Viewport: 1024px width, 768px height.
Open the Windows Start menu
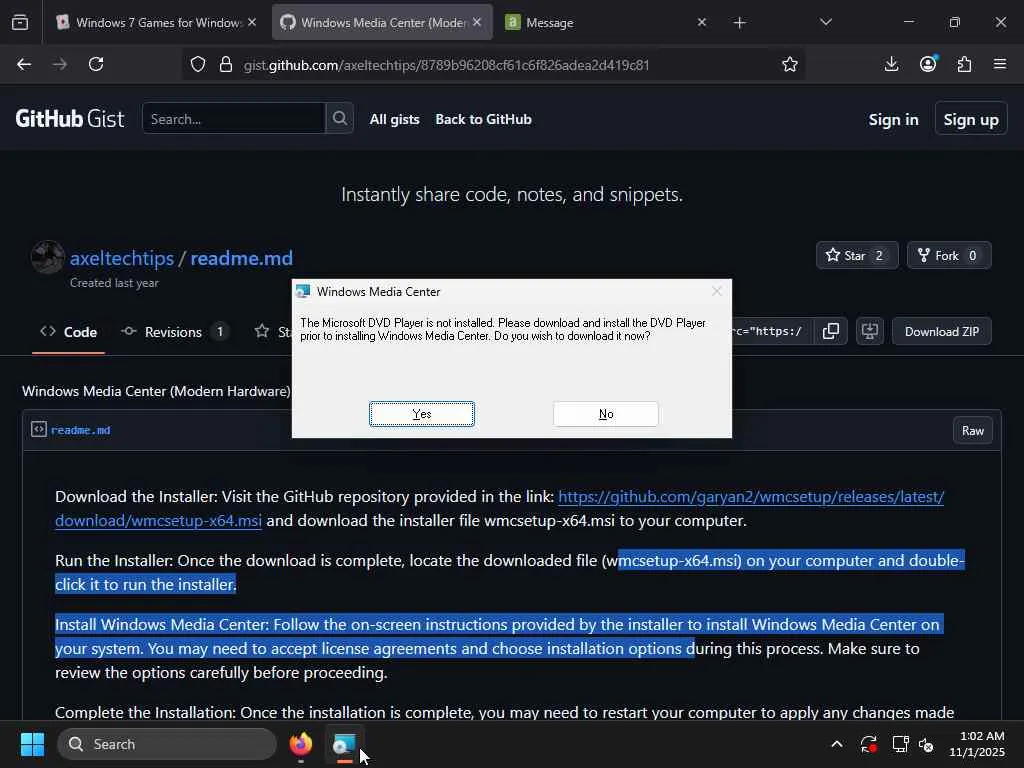(32, 744)
